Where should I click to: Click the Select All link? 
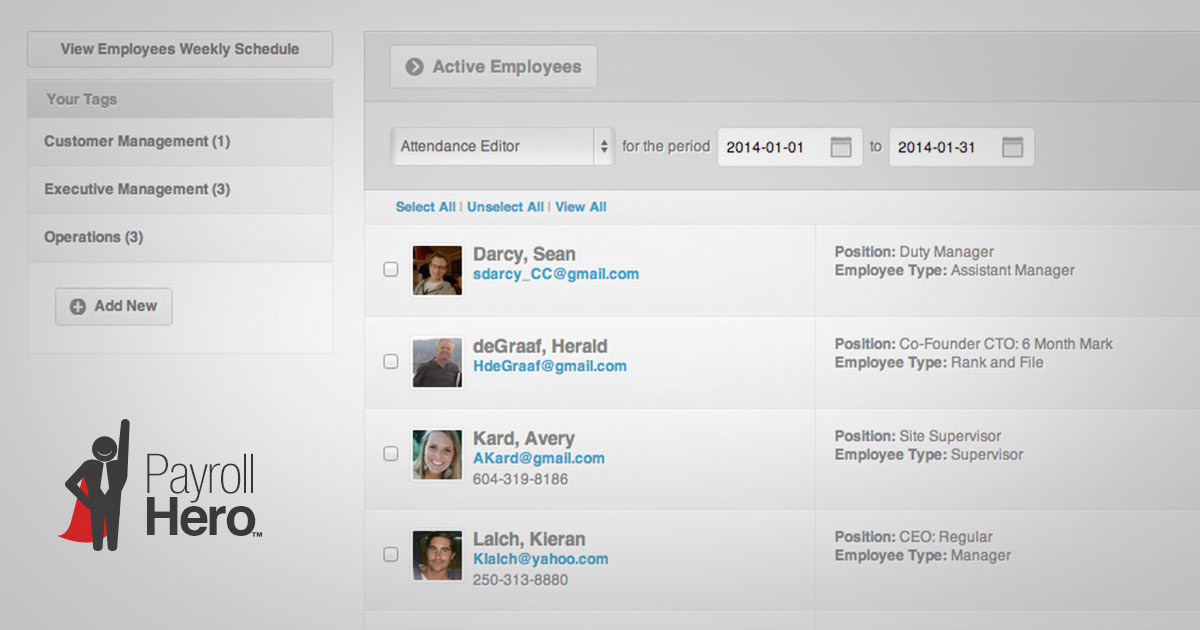point(424,207)
